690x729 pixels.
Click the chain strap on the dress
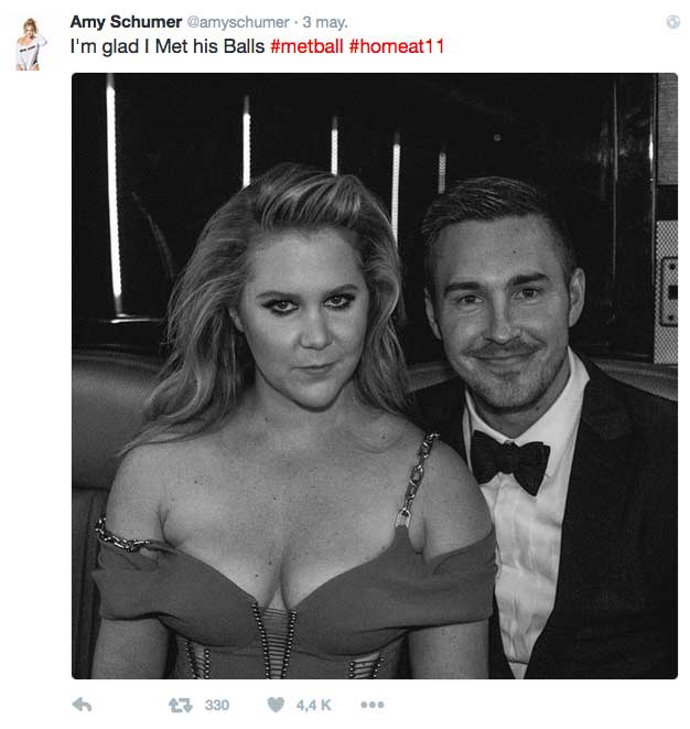[x=418, y=480]
